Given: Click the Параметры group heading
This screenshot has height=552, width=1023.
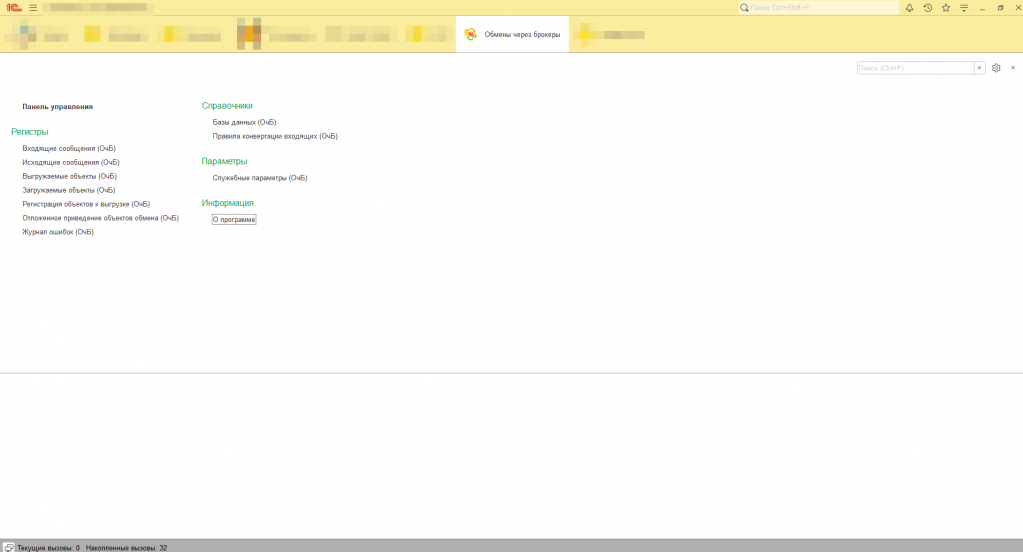Looking at the screenshot, I should [x=224, y=161].
